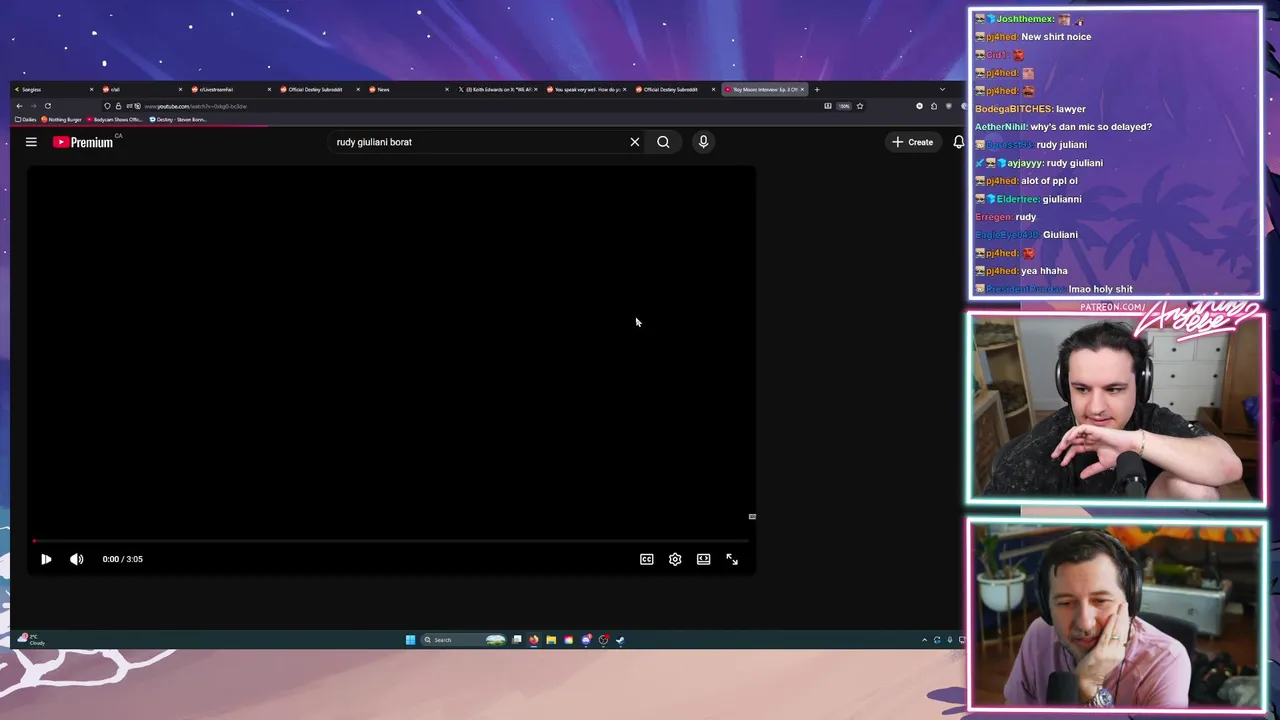1280x720 pixels.
Task: Go to YouTube Premium home logo
Action: tap(84, 142)
